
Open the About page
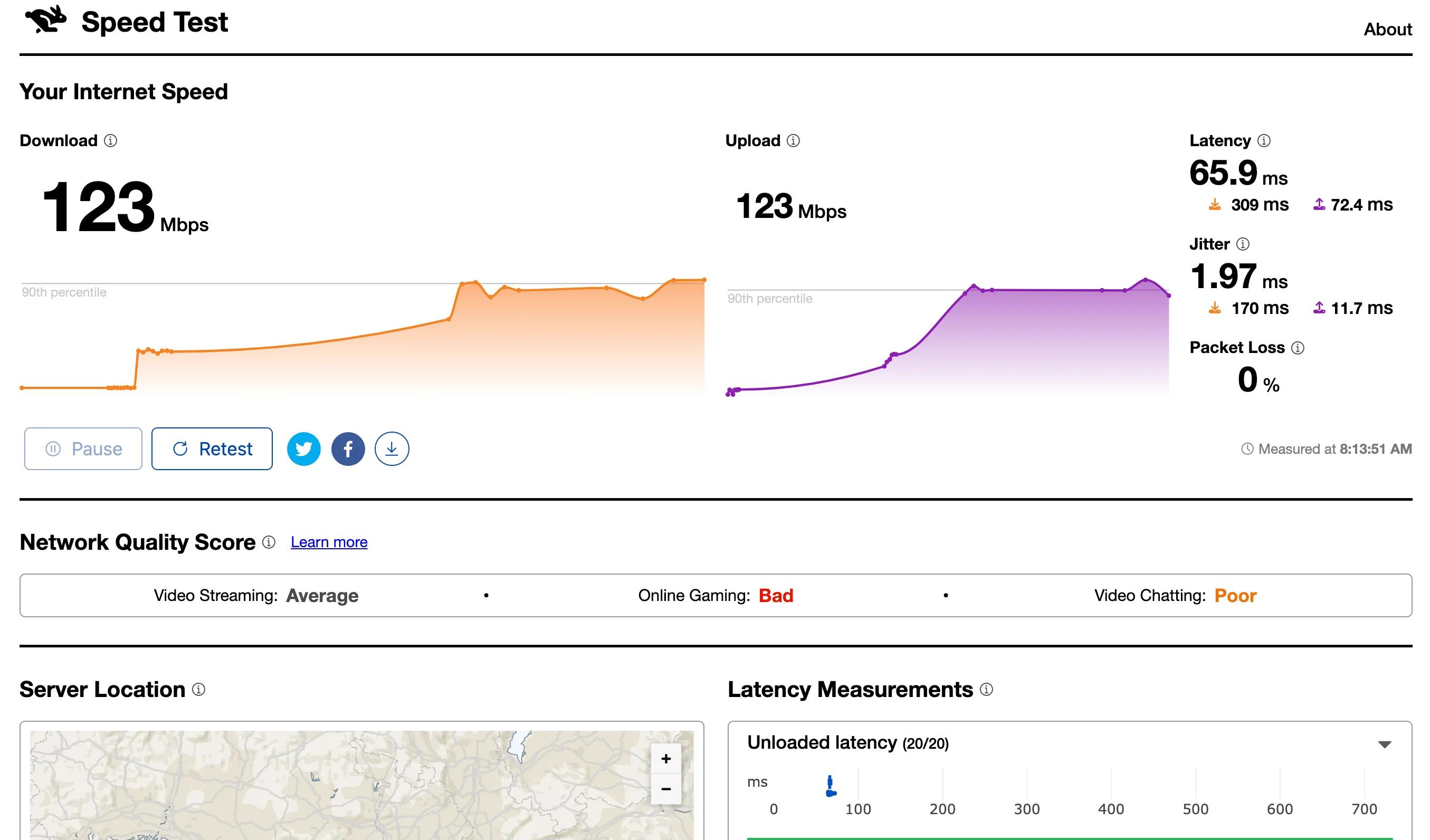pos(1387,30)
